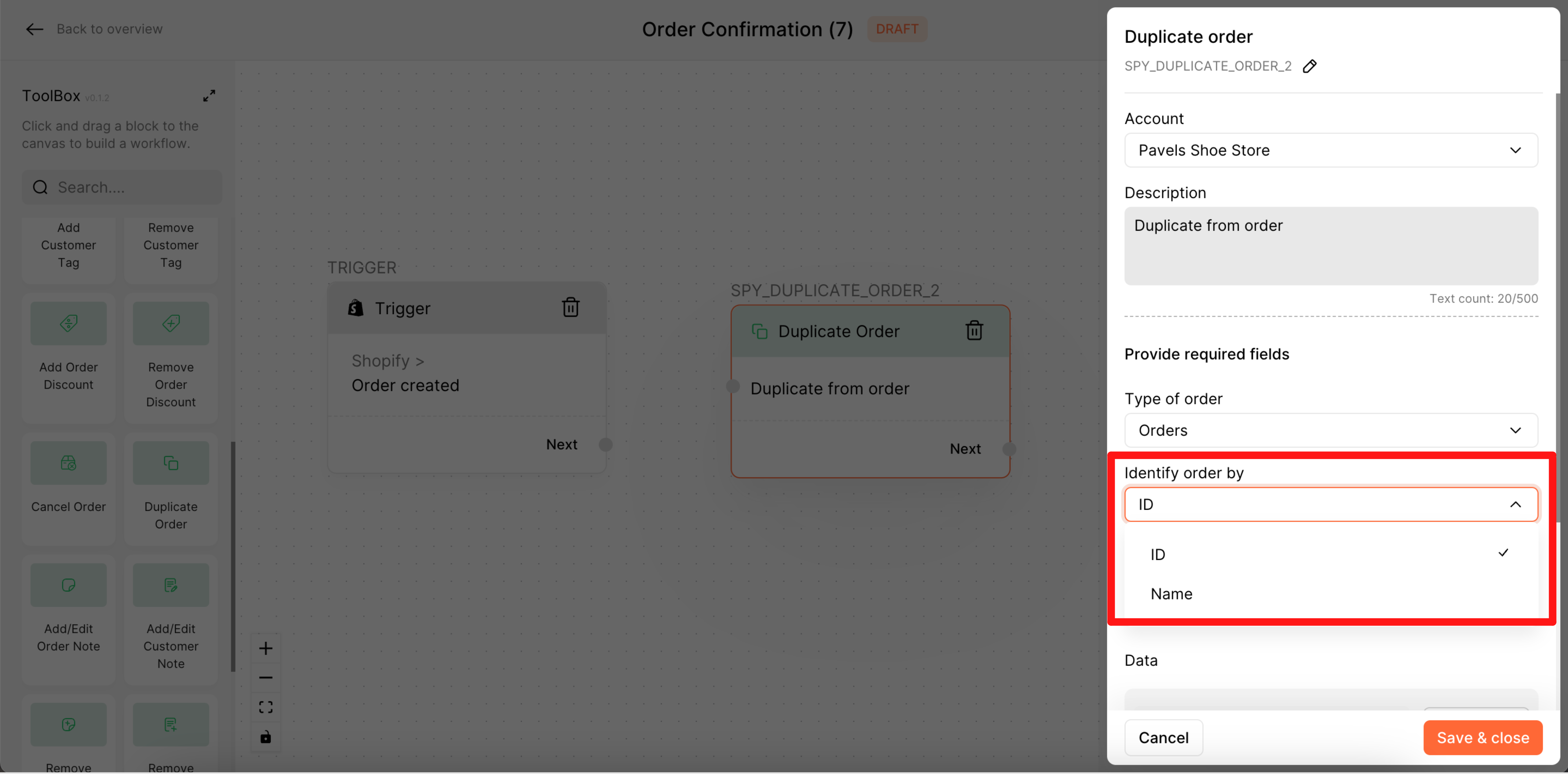Click the fit view icon in the canvas controls

(x=265, y=707)
